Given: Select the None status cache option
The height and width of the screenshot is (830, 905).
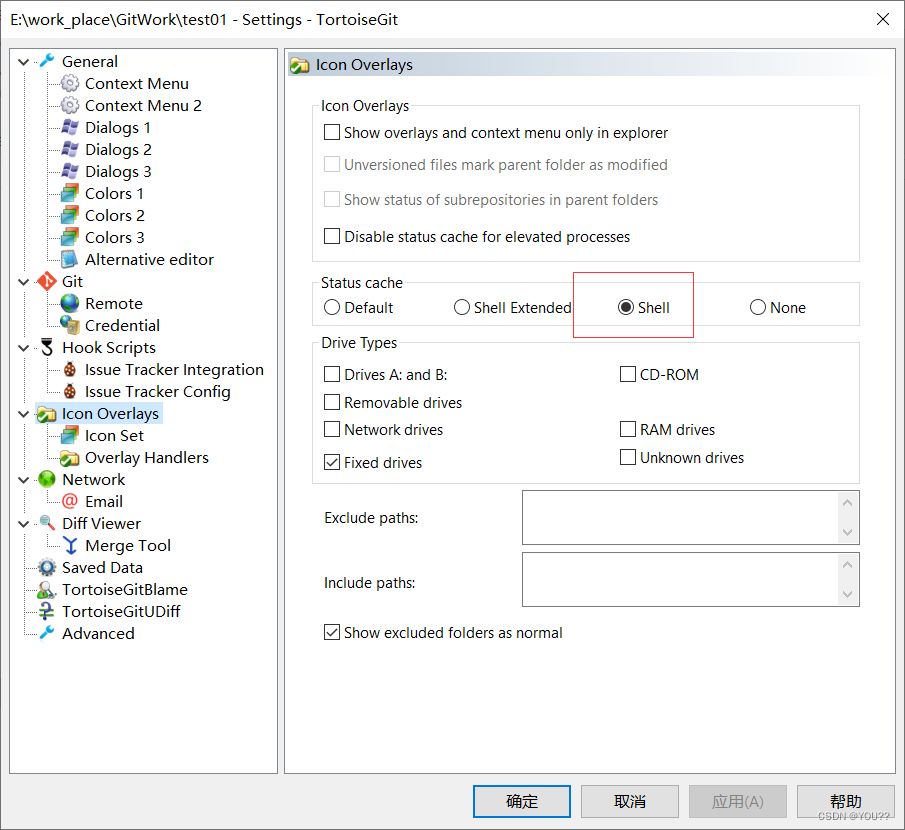Looking at the screenshot, I should [x=758, y=307].
